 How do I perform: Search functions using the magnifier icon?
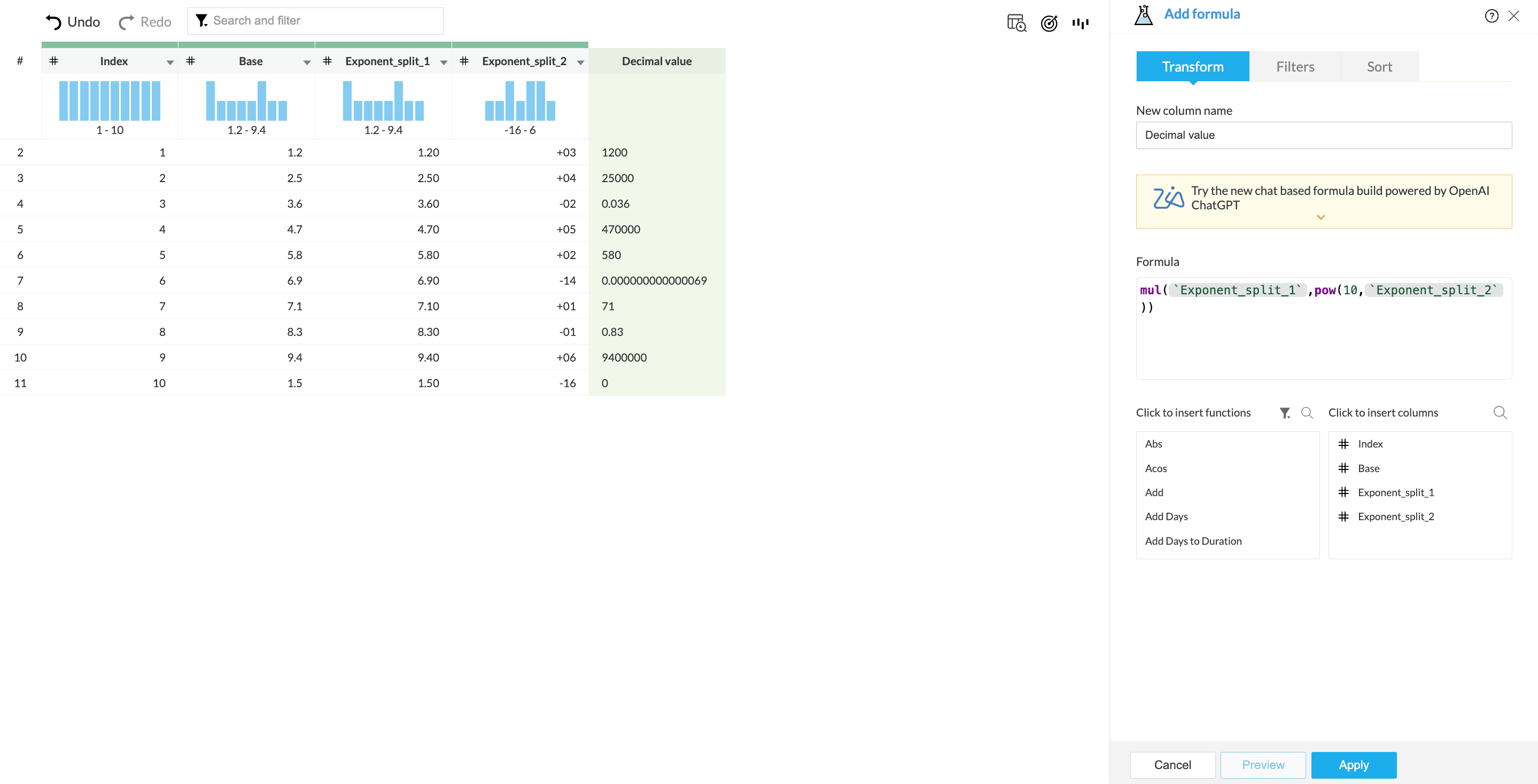coord(1307,413)
